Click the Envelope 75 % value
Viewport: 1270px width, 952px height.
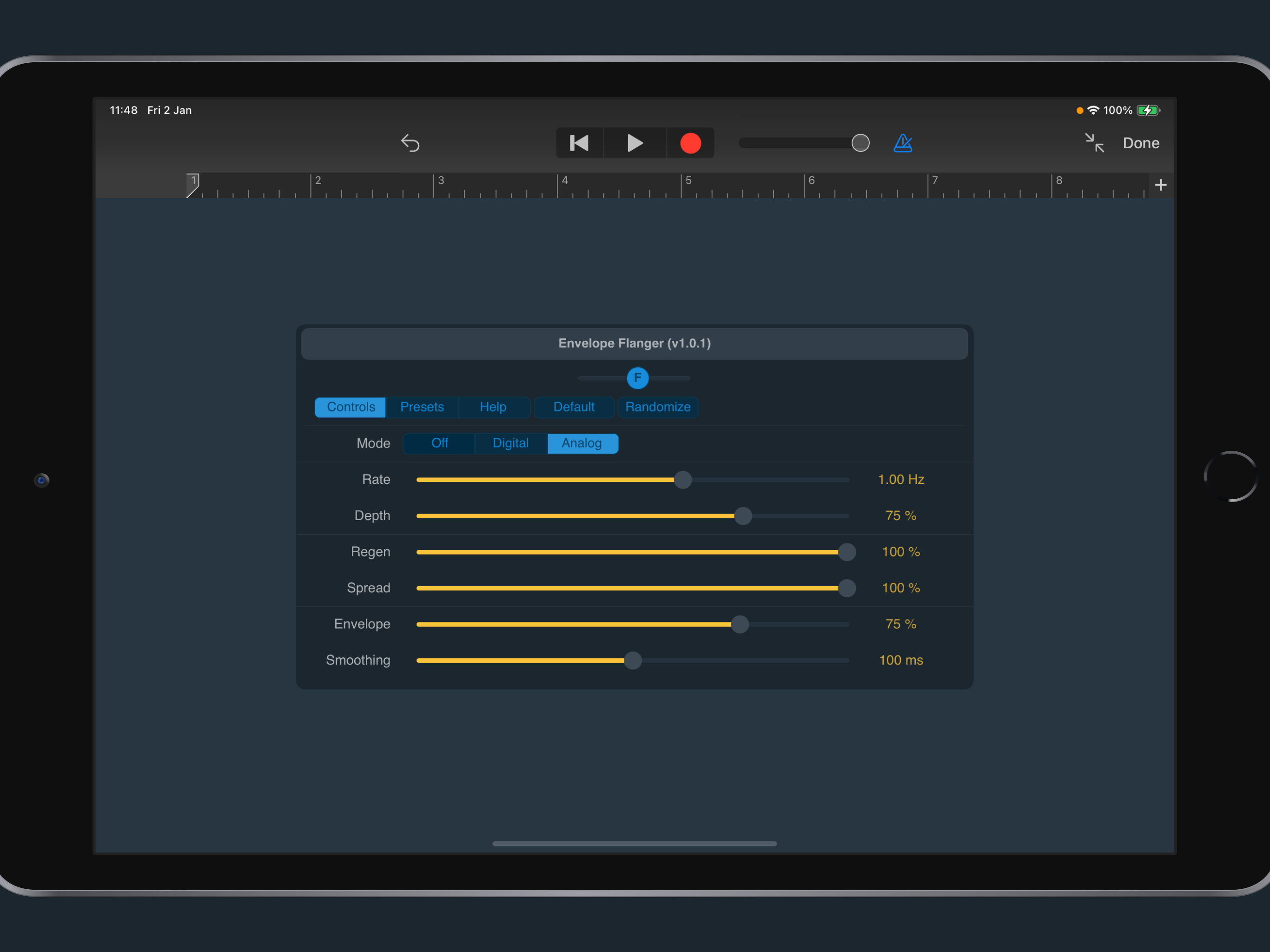[901, 624]
